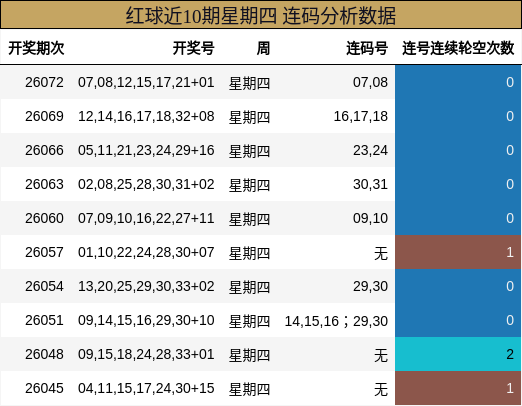
Task: Click cyan 2 cell in row 26048
Action: click(x=458, y=354)
